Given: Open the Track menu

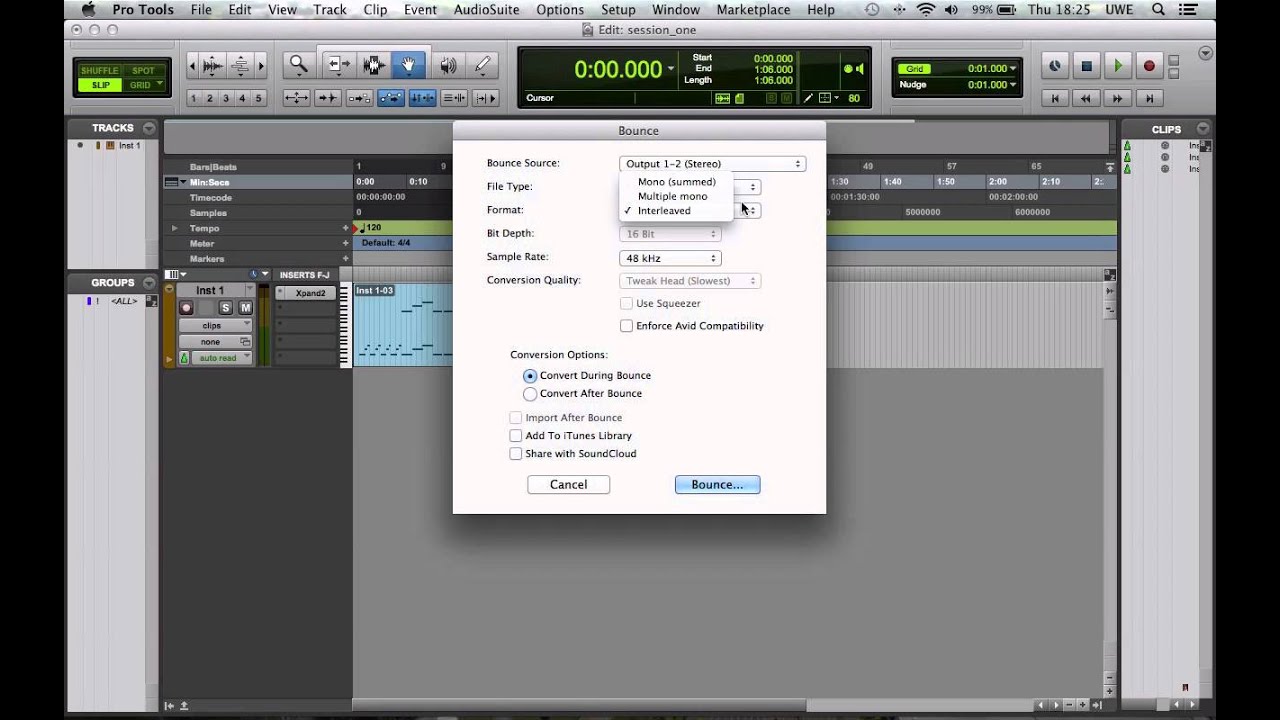Looking at the screenshot, I should point(329,10).
